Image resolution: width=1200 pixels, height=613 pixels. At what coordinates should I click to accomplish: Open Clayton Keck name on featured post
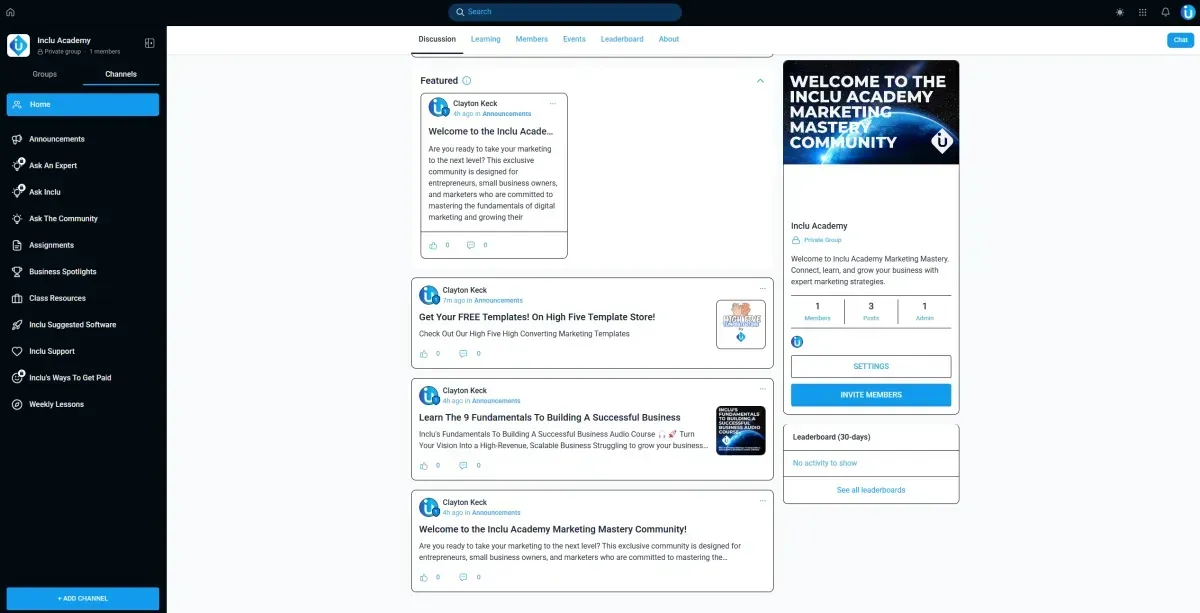475,104
